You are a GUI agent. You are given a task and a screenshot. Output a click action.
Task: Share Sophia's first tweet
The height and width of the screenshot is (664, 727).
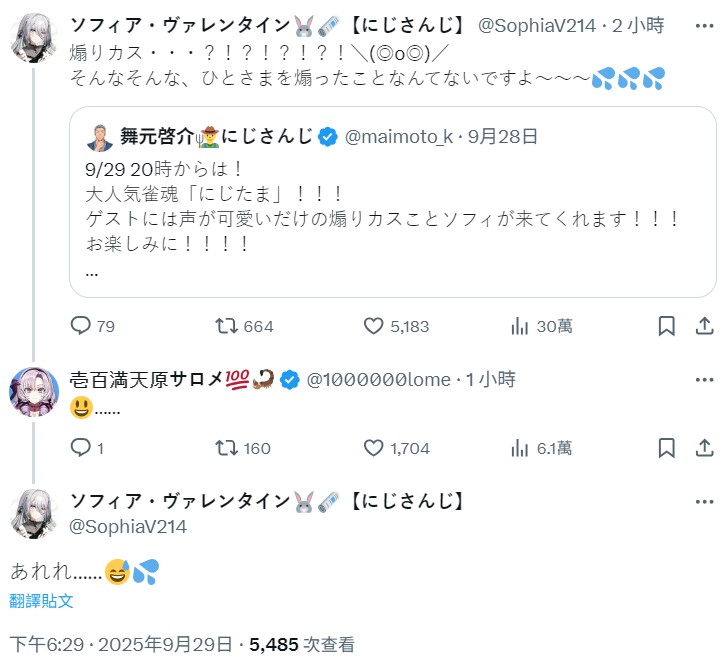click(703, 326)
